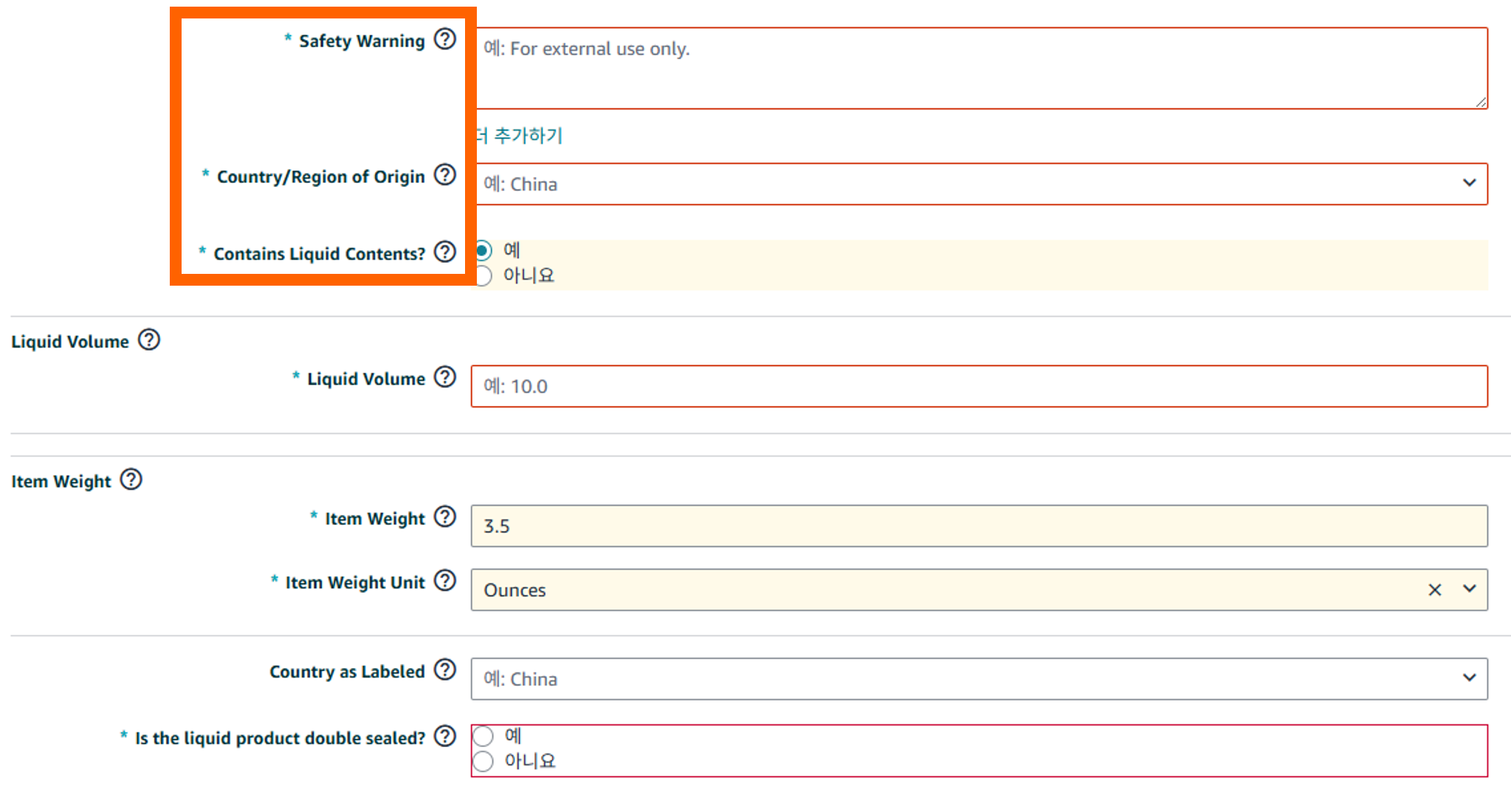Screen dimensions: 1511x812
Task: Clear the Ounces selection with X
Action: (1434, 590)
